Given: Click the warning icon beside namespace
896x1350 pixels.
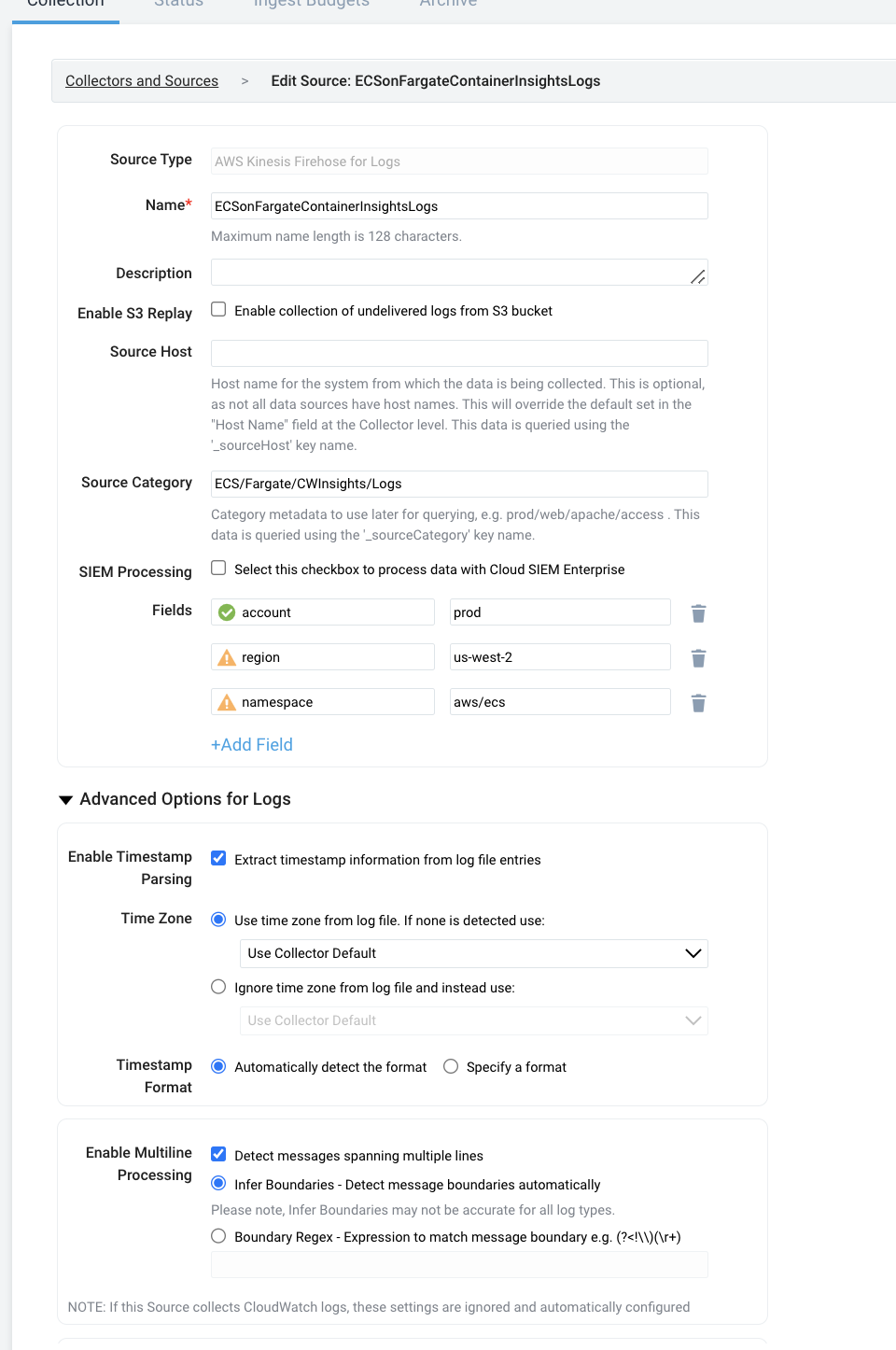Looking at the screenshot, I should click(227, 702).
